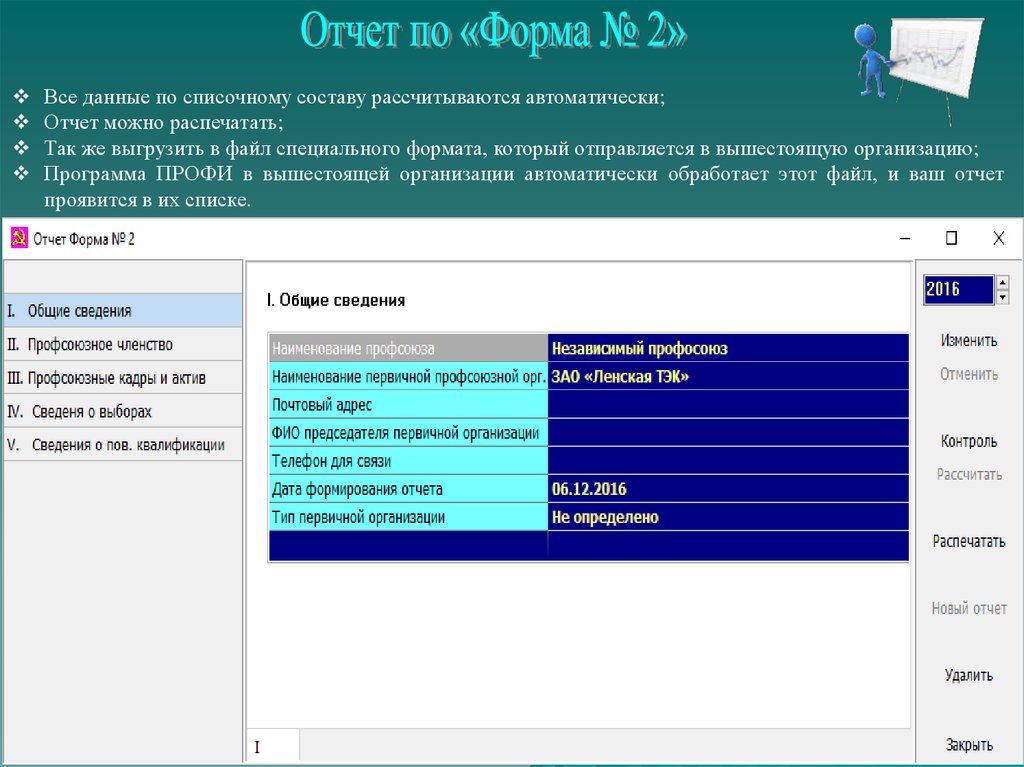Click the year field showing 2016

(x=957, y=290)
